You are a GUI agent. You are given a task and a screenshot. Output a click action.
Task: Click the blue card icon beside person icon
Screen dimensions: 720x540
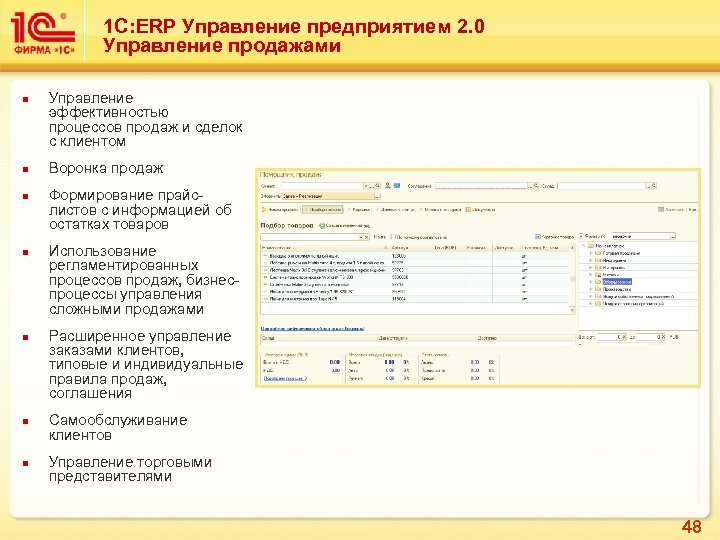[x=397, y=186]
